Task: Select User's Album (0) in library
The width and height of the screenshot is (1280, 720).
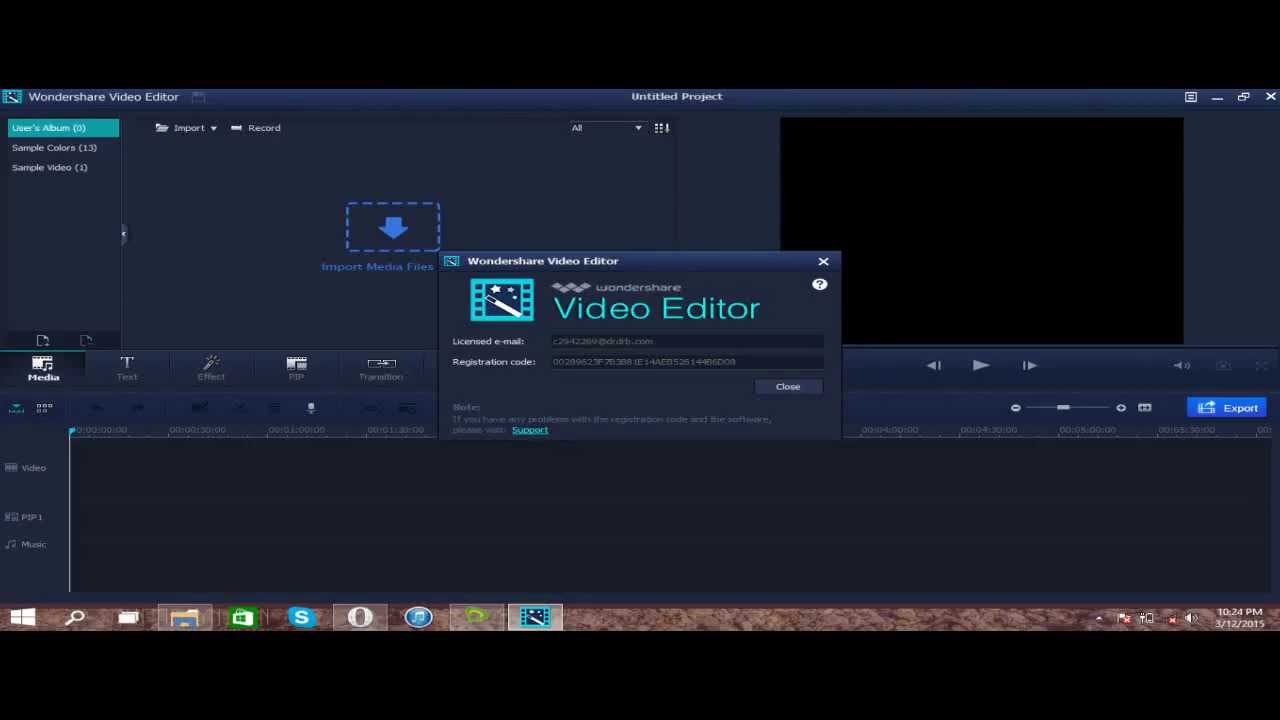Action: pos(63,128)
